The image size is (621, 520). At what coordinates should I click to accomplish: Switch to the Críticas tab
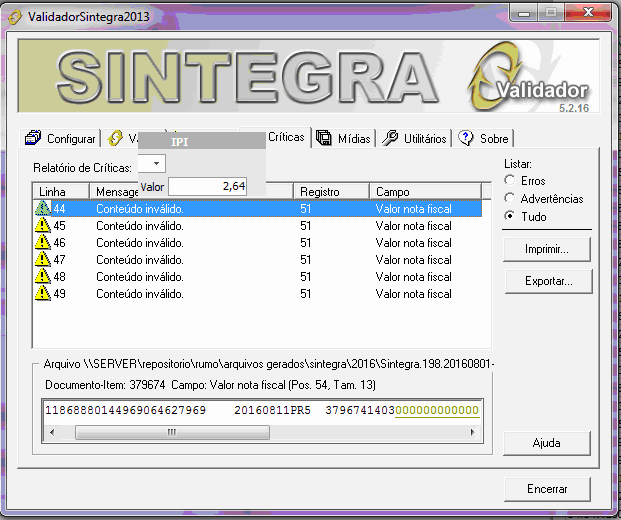[x=286, y=137]
